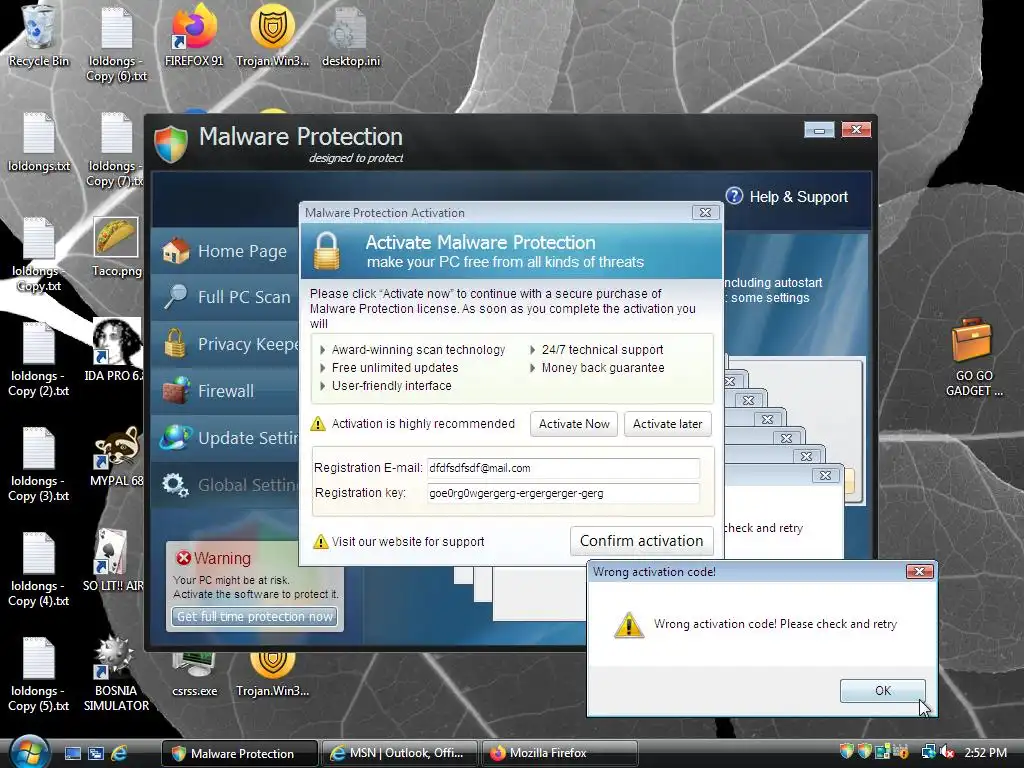Open the Global Settings section
The image size is (1024, 768).
[x=225, y=485]
